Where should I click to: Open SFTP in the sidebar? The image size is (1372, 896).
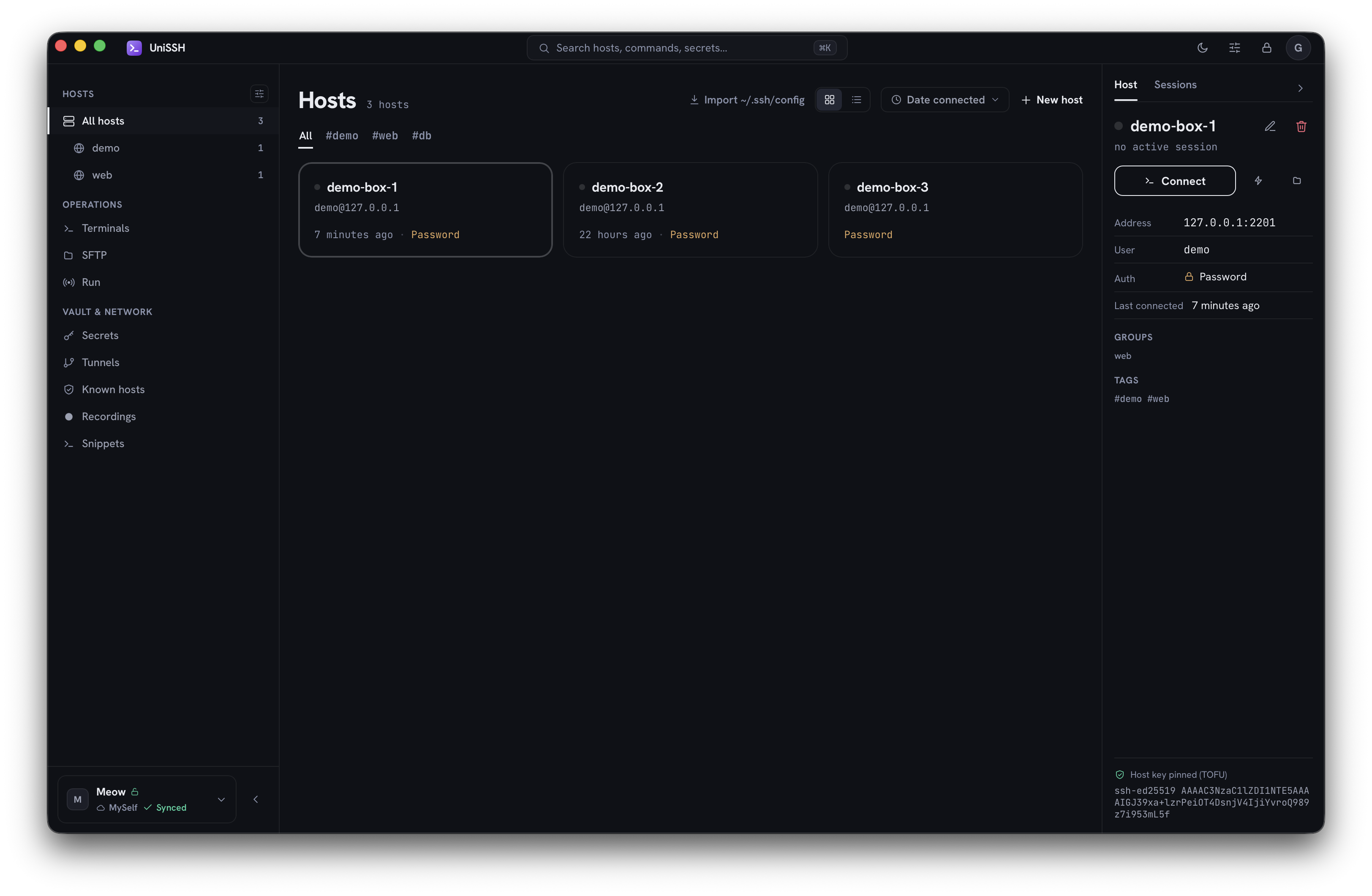[x=164, y=255]
